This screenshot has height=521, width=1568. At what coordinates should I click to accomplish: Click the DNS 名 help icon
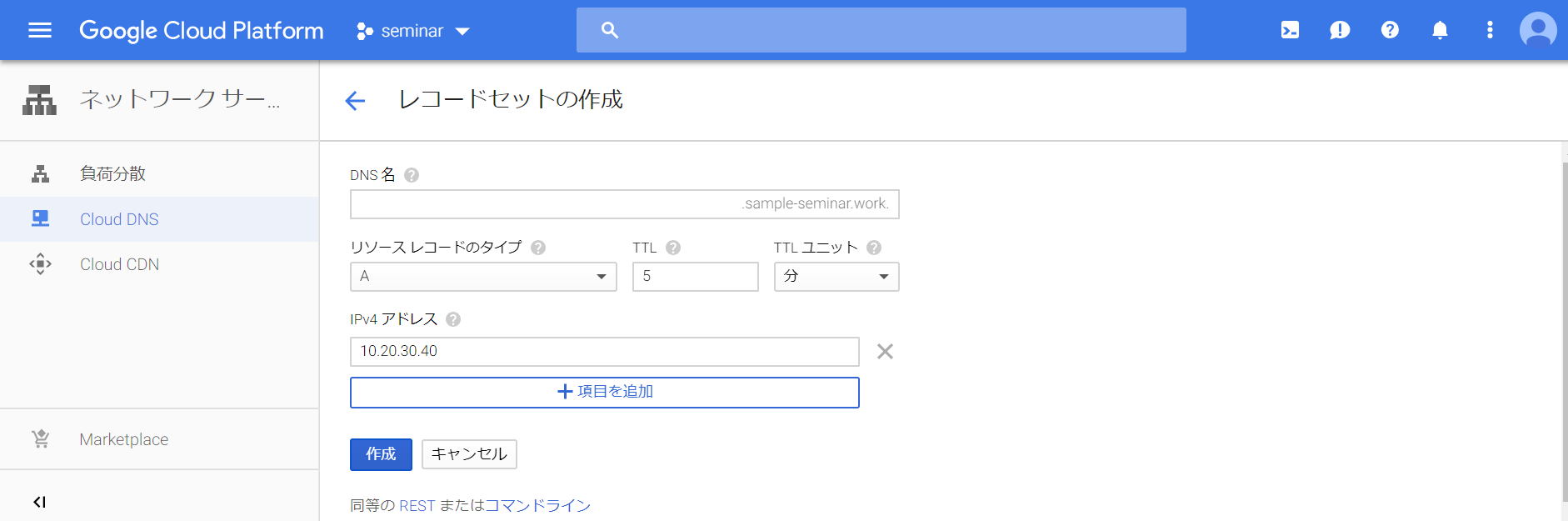click(412, 175)
